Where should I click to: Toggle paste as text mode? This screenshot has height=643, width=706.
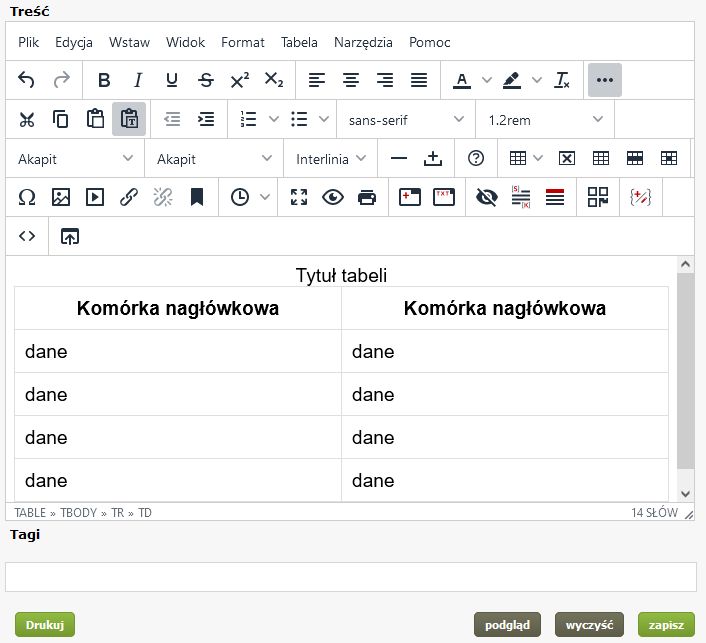click(129, 119)
